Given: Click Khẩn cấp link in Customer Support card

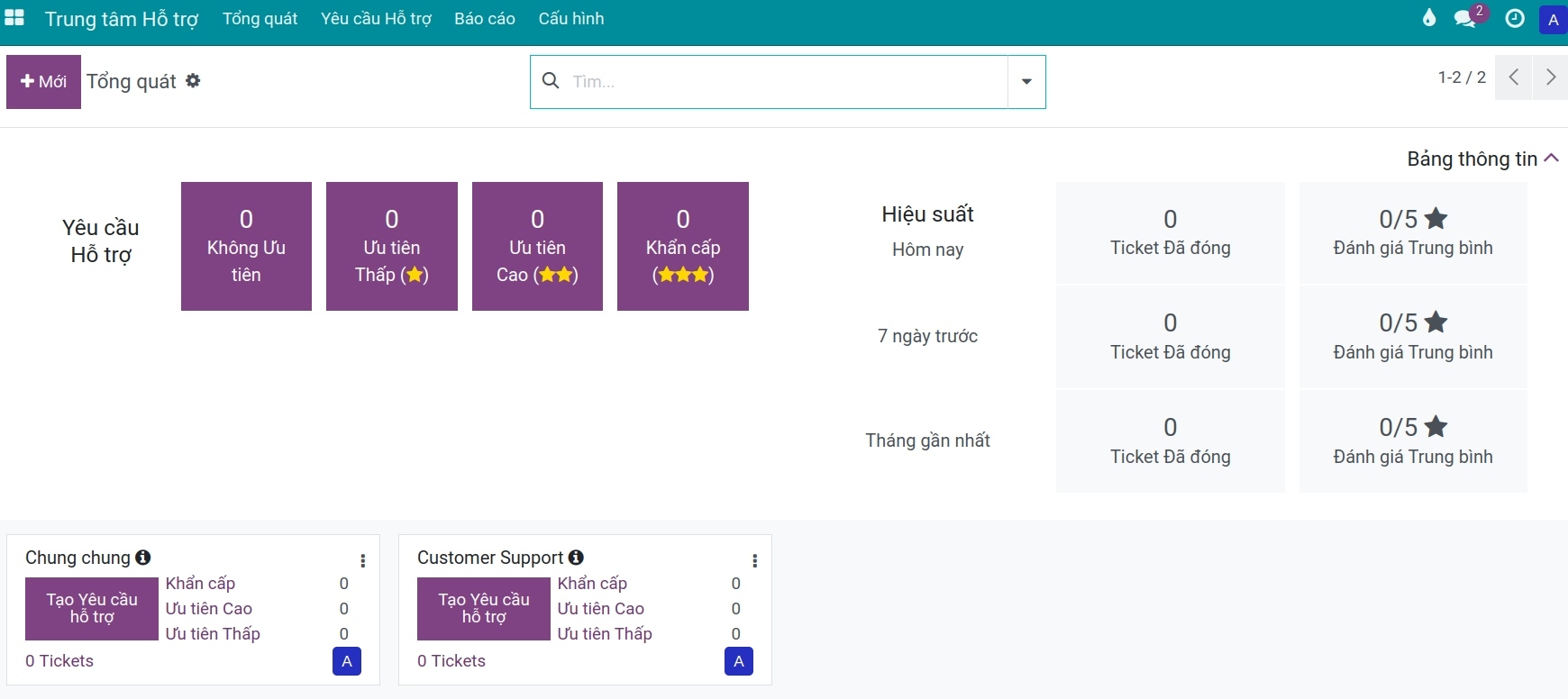Looking at the screenshot, I should click(x=592, y=584).
